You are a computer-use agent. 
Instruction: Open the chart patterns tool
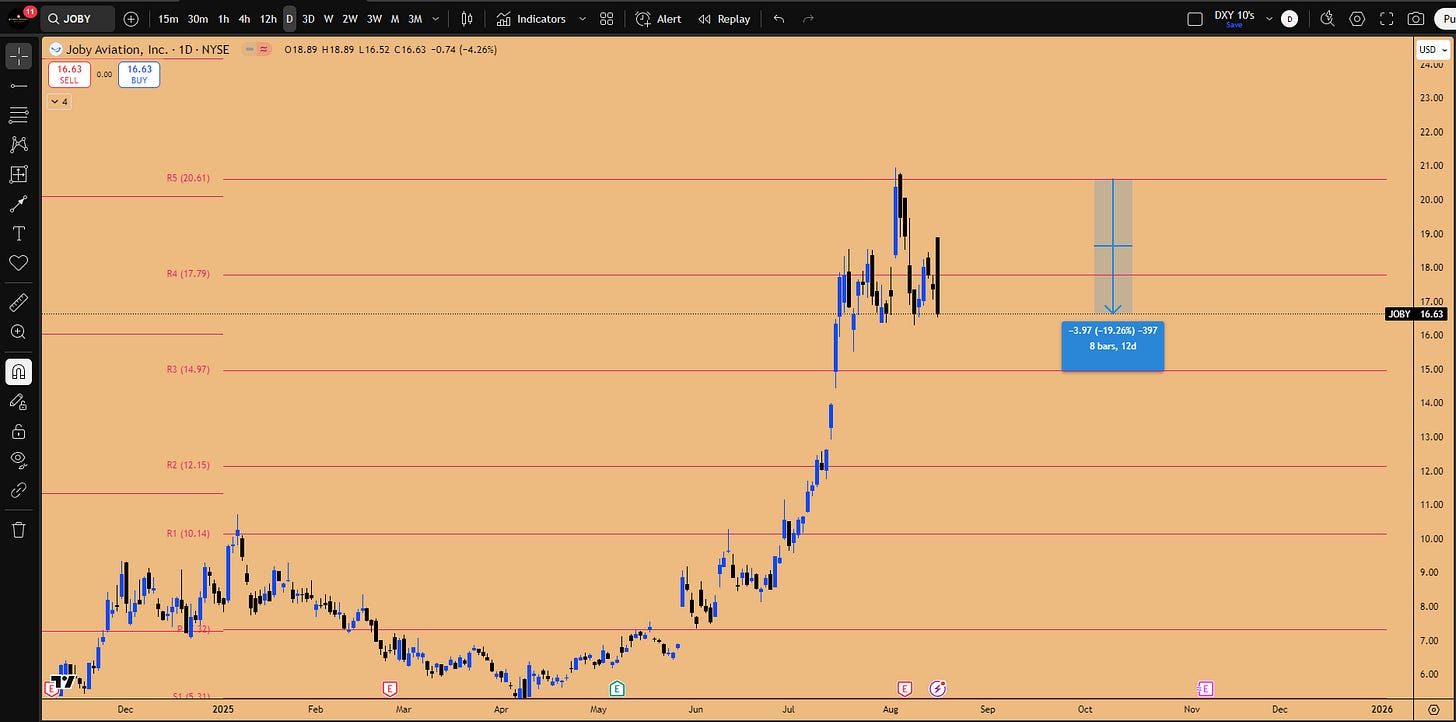coord(18,145)
